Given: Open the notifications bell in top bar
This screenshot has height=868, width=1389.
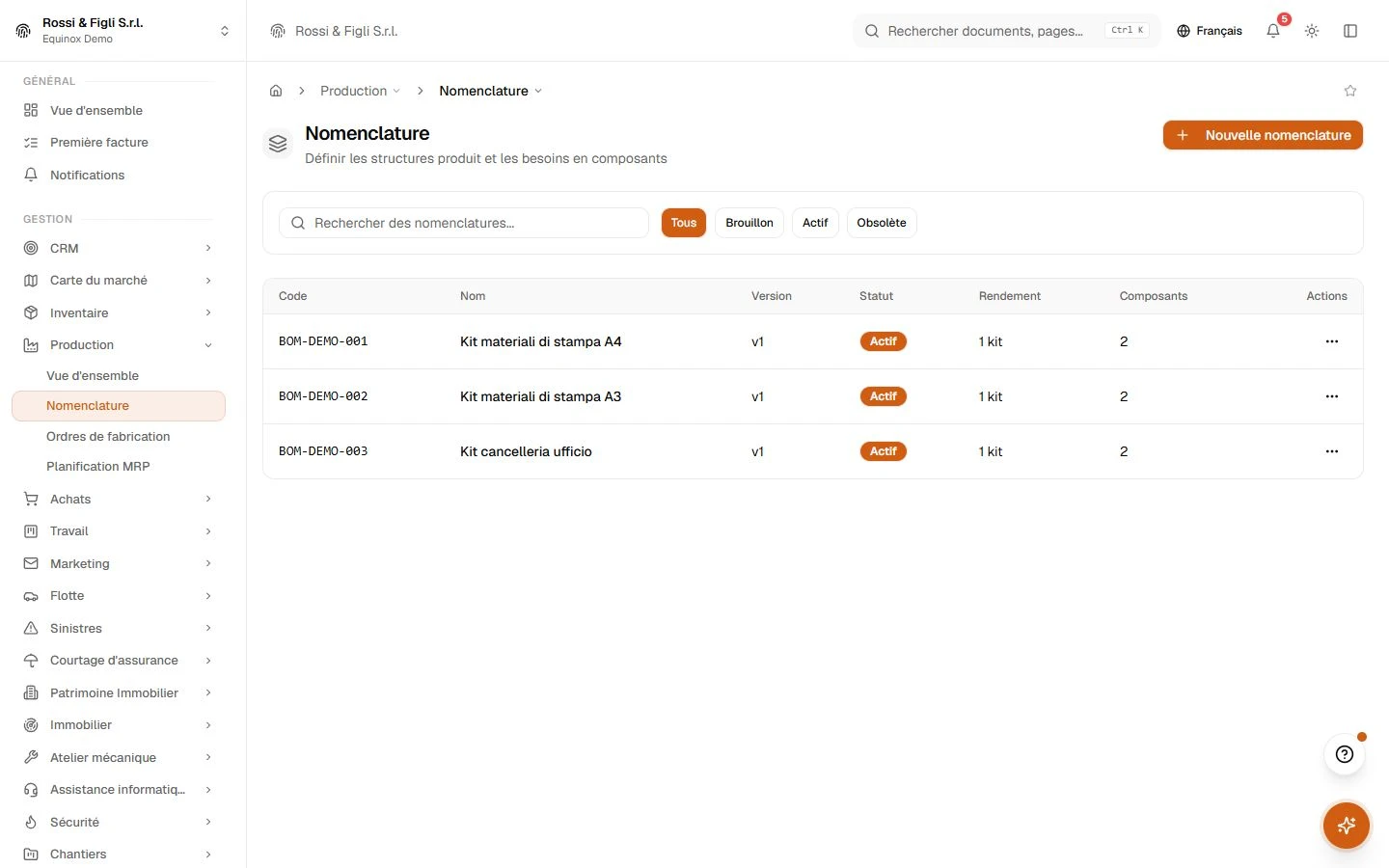Looking at the screenshot, I should point(1273,31).
